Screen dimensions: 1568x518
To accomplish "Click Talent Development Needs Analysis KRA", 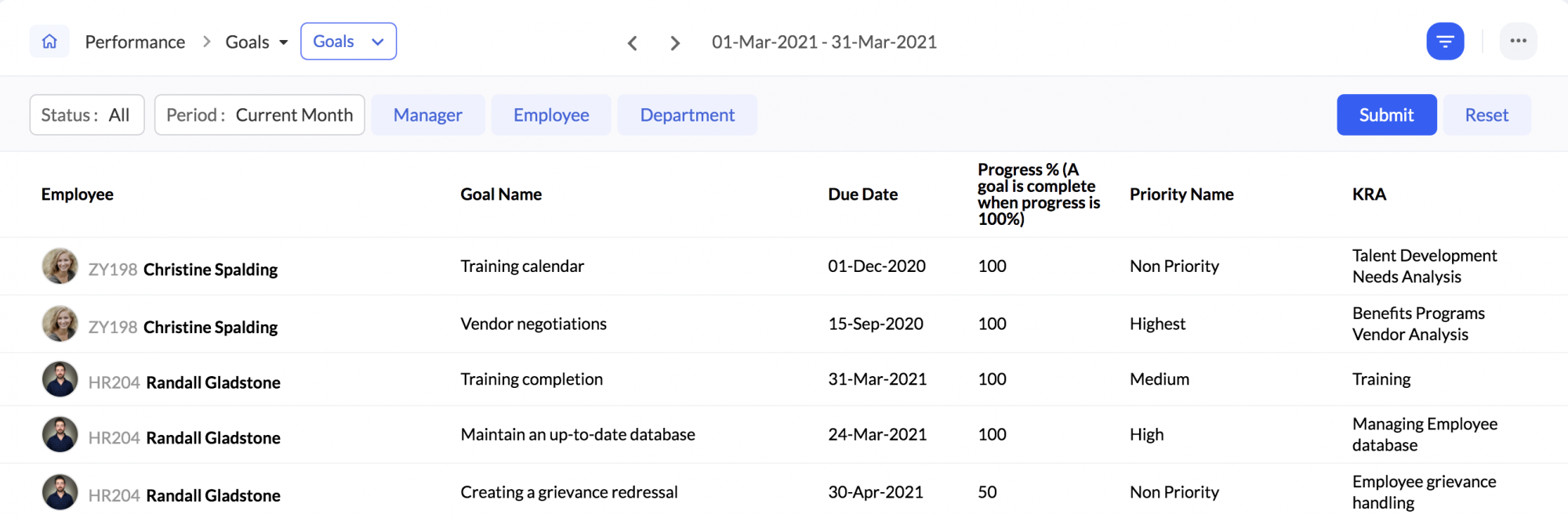I will coord(1425,266).
